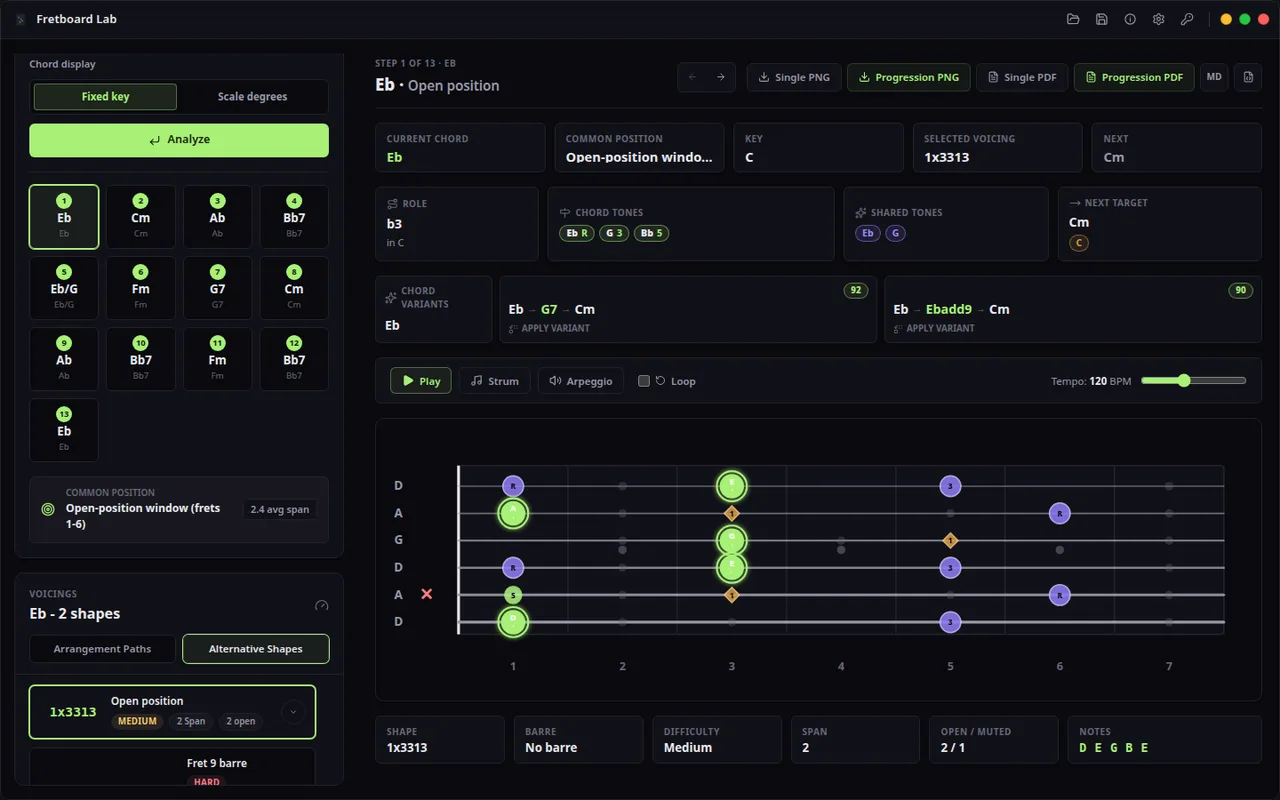
Task: Select Fixed key display mode
Action: pos(105,97)
